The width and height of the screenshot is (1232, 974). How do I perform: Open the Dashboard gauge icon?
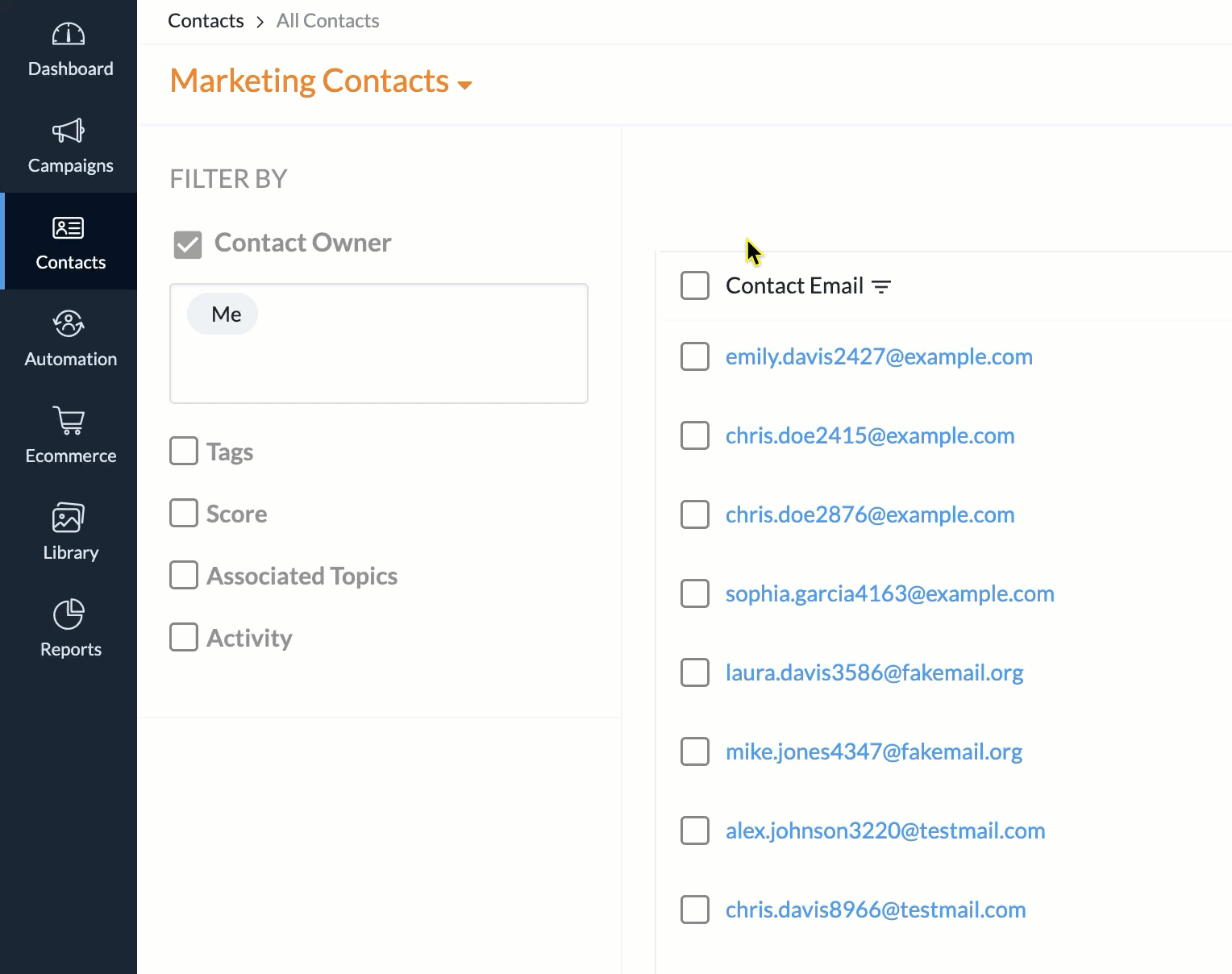point(69,34)
